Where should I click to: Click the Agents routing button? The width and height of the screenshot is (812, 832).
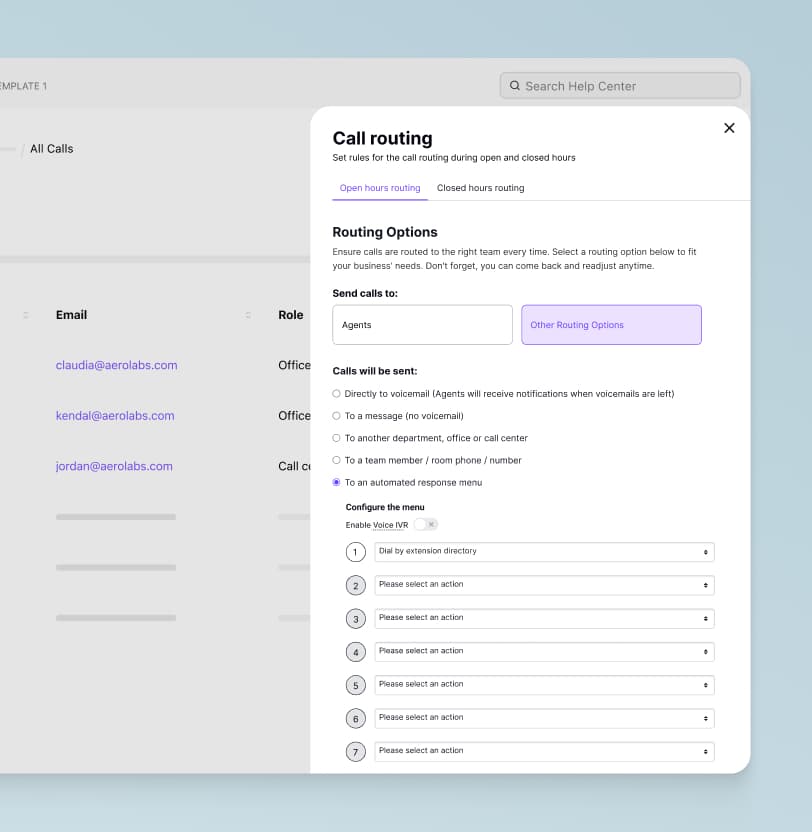point(422,325)
